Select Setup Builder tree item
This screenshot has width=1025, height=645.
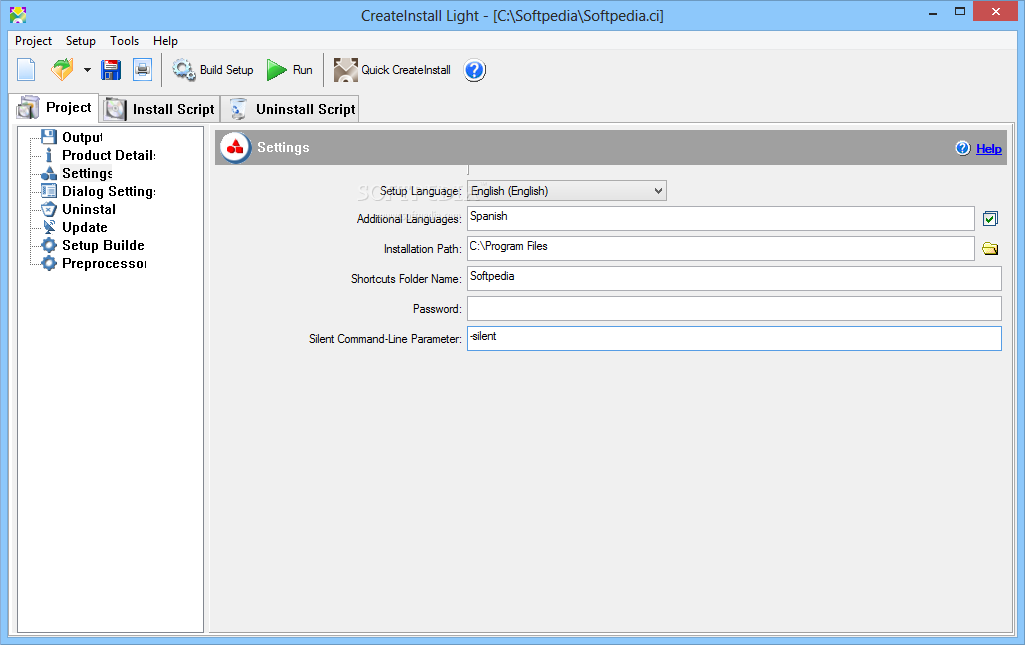coord(103,245)
